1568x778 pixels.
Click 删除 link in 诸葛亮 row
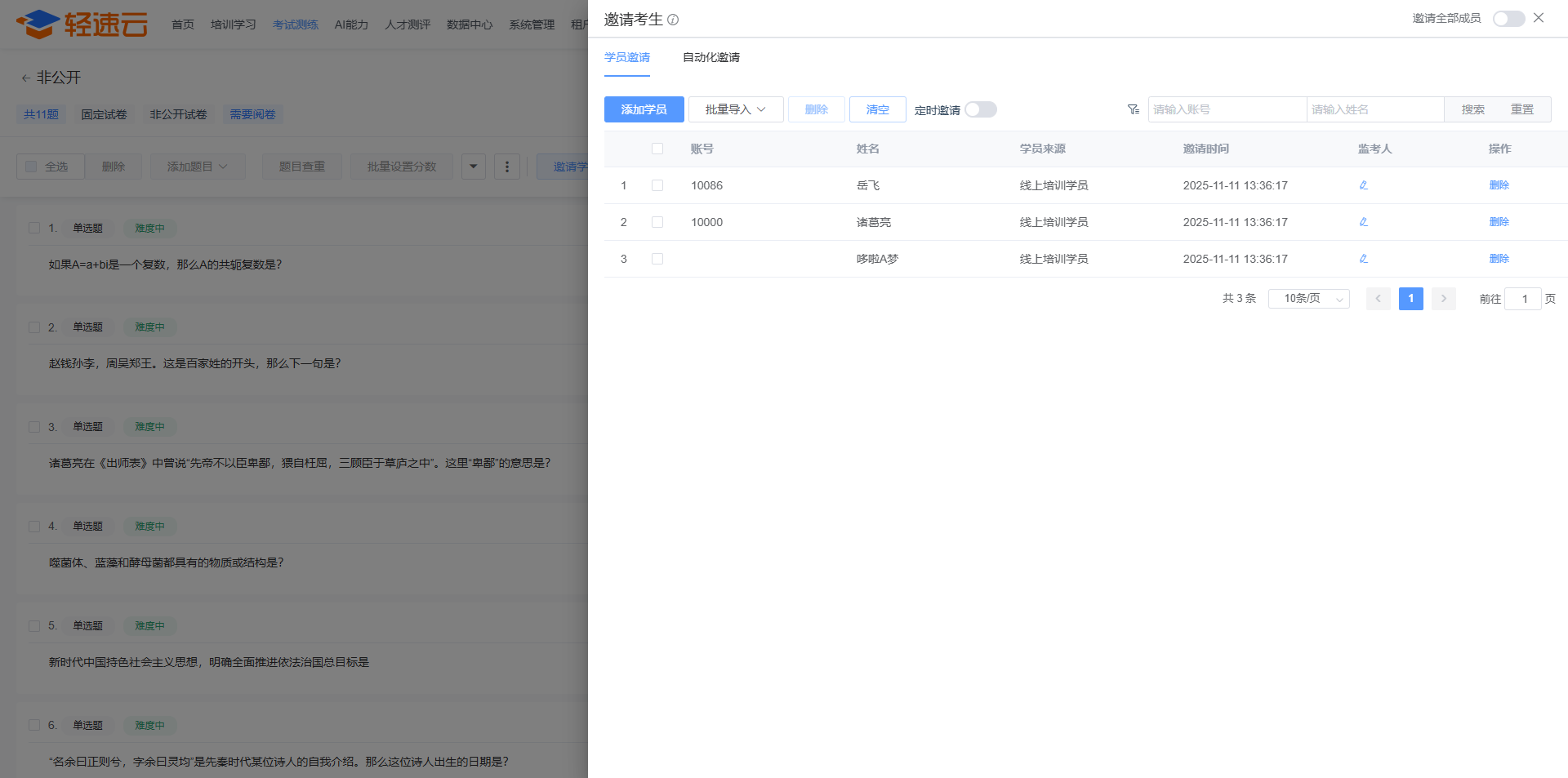pos(1499,222)
